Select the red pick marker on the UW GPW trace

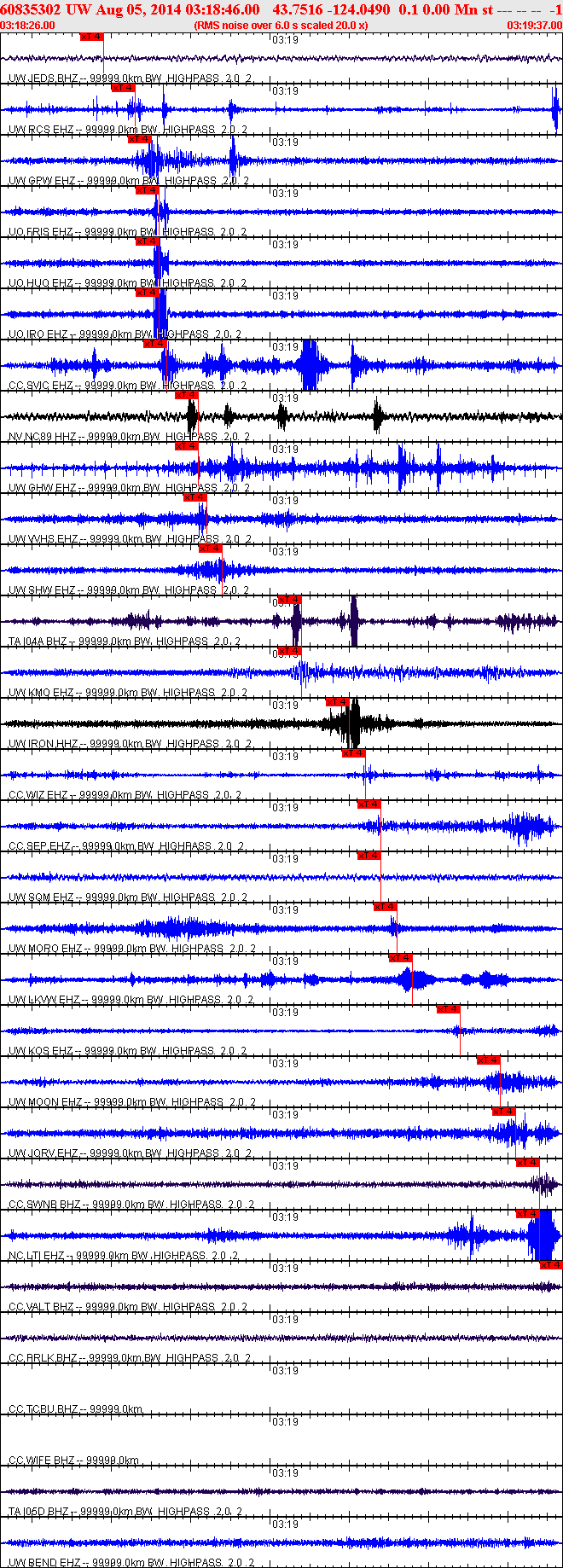coord(139,139)
